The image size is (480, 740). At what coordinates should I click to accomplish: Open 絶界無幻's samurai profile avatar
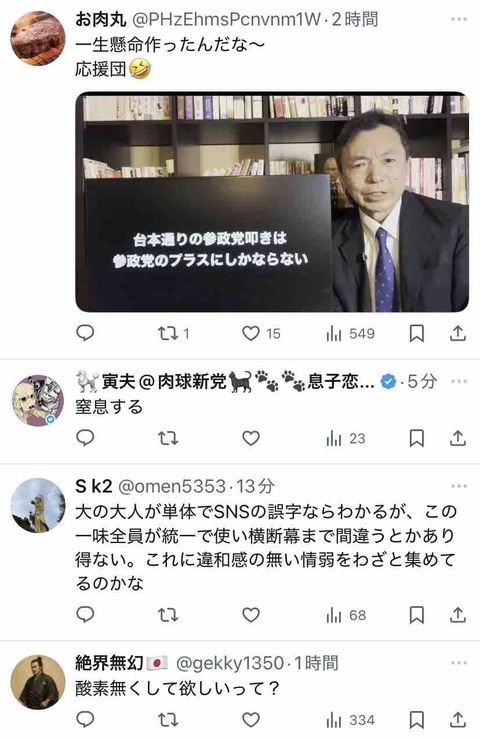pos(38,682)
